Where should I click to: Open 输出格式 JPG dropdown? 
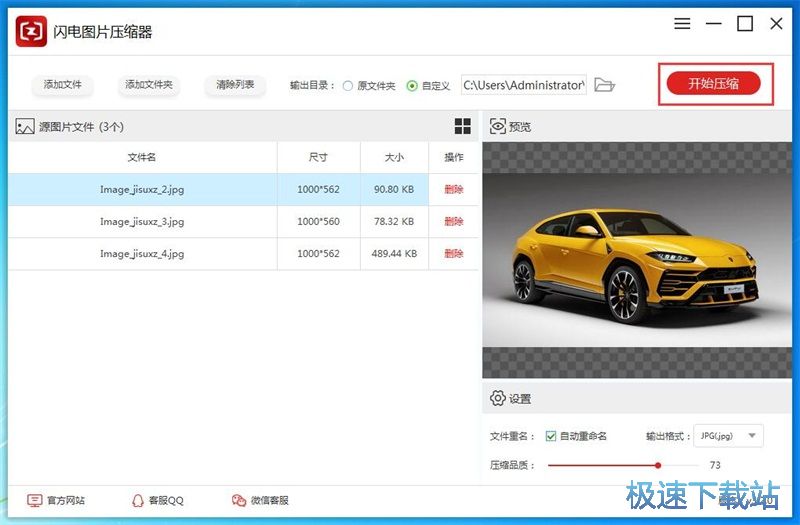(x=728, y=436)
